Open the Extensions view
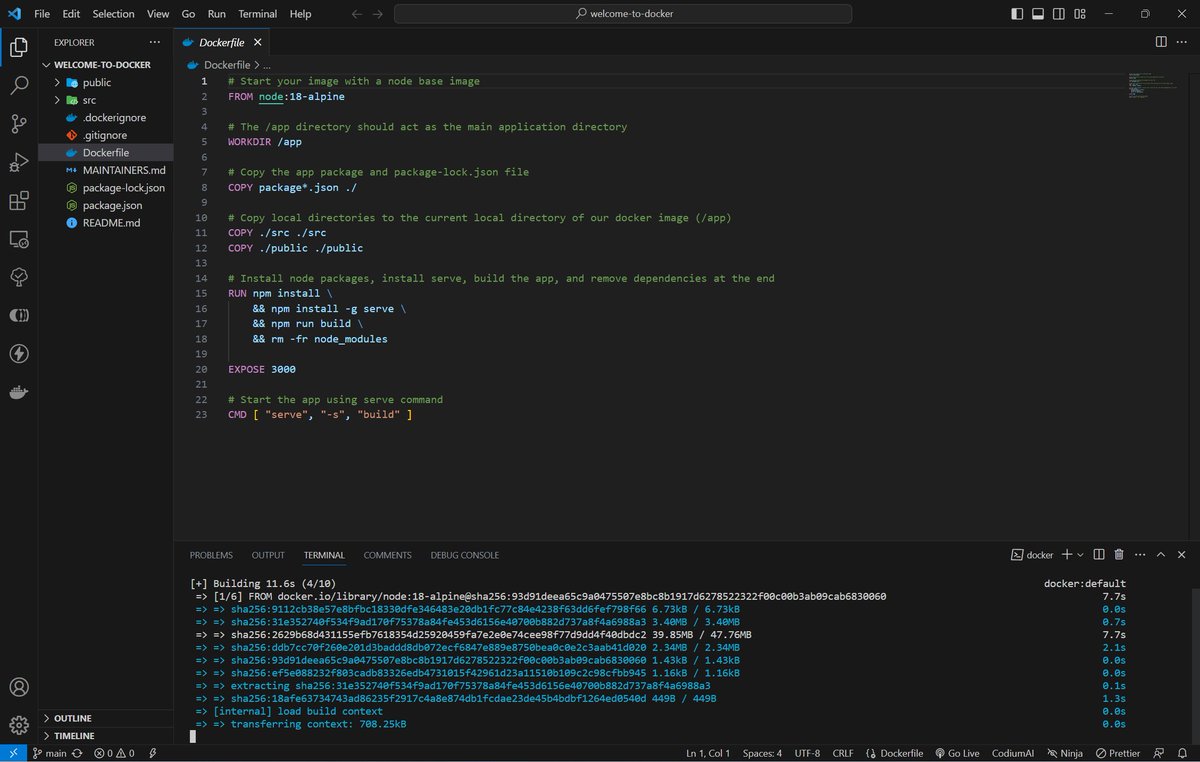The image size is (1200, 762). (x=18, y=201)
